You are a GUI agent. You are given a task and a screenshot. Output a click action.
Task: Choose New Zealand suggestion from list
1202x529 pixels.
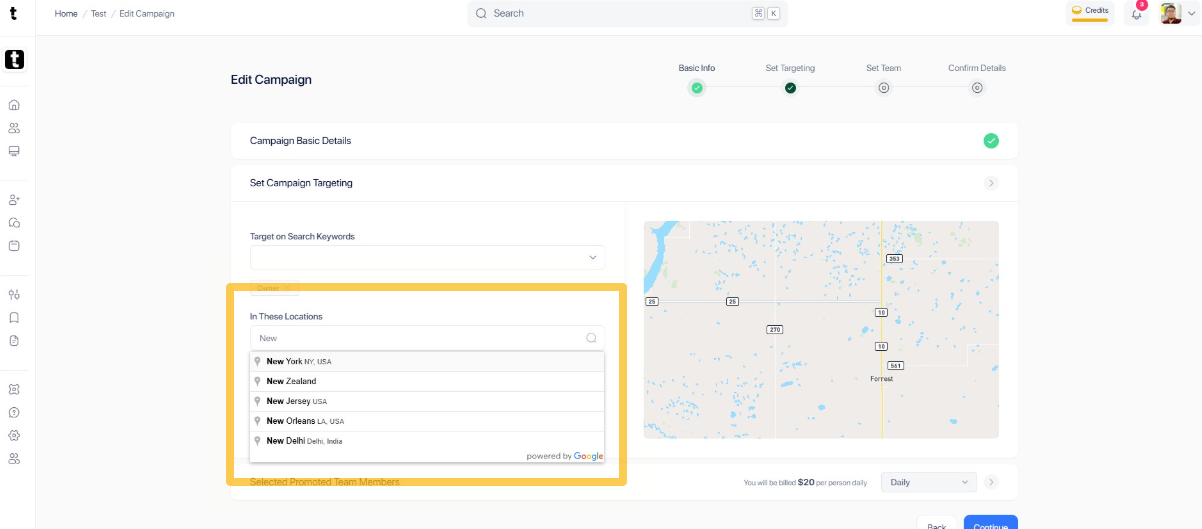point(427,381)
